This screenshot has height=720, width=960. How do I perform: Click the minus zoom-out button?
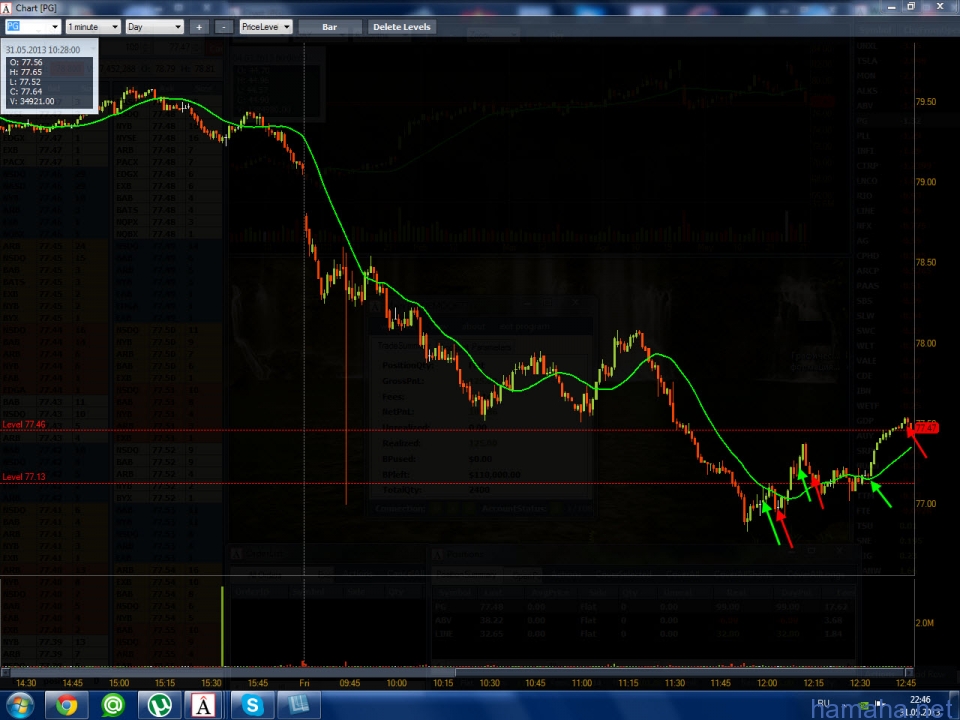pyautogui.click(x=224, y=27)
